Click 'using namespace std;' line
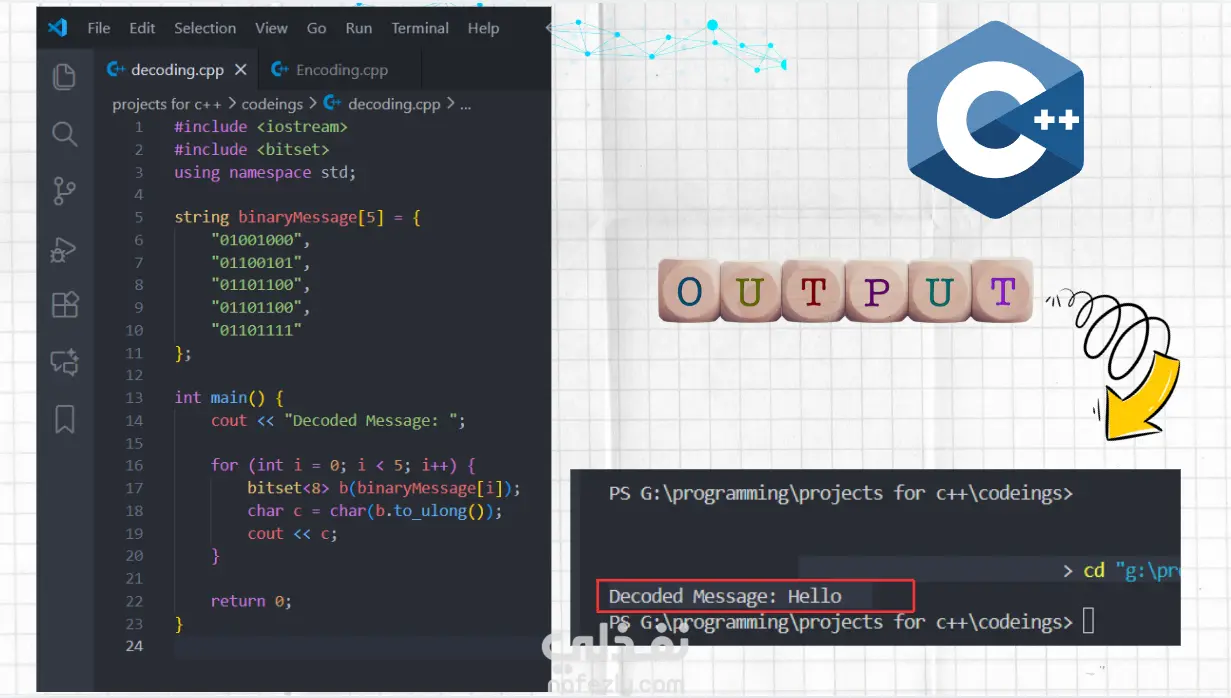The image size is (1231, 698). (265, 172)
